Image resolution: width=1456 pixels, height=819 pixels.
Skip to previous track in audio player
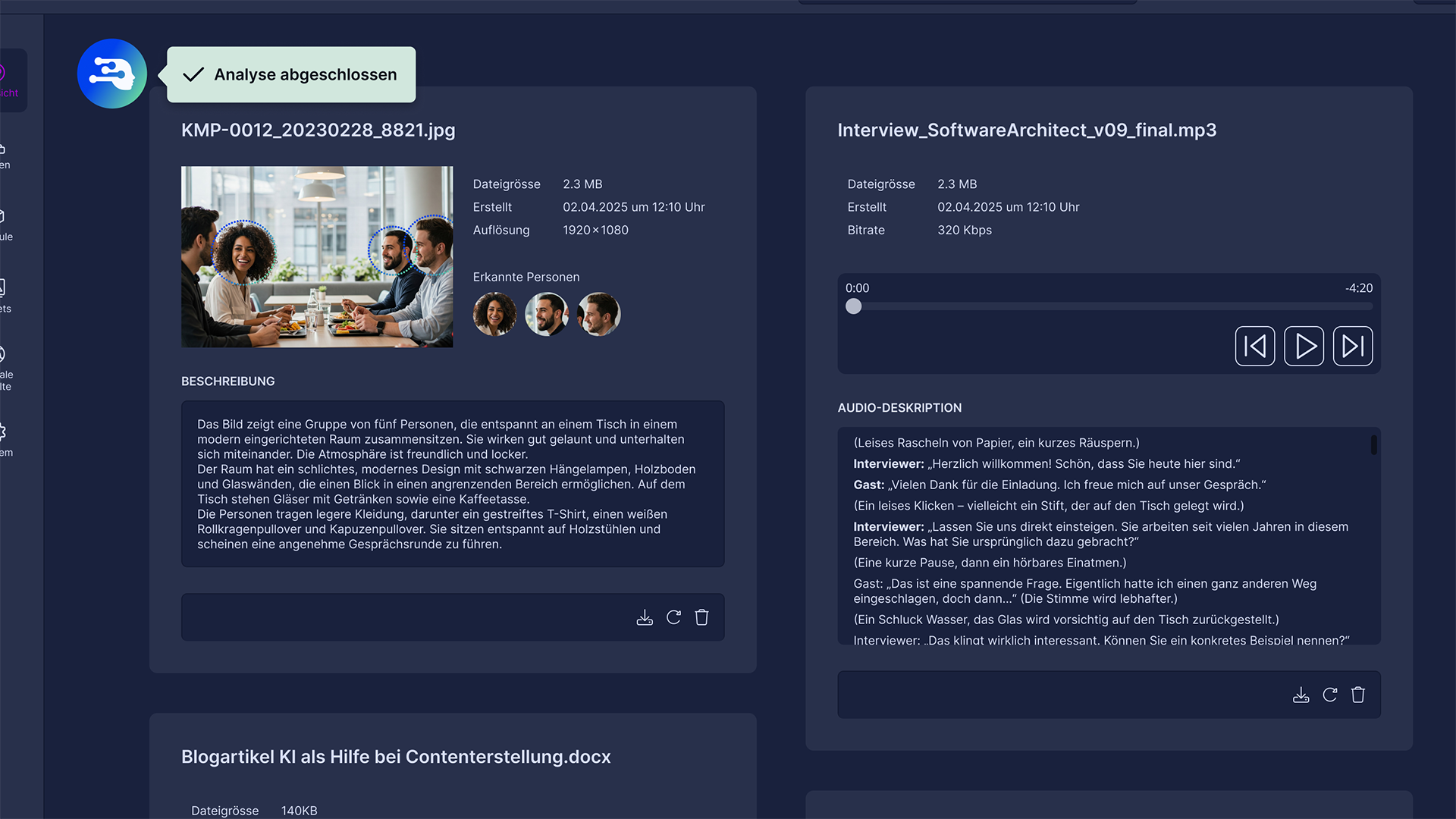[x=1255, y=347]
